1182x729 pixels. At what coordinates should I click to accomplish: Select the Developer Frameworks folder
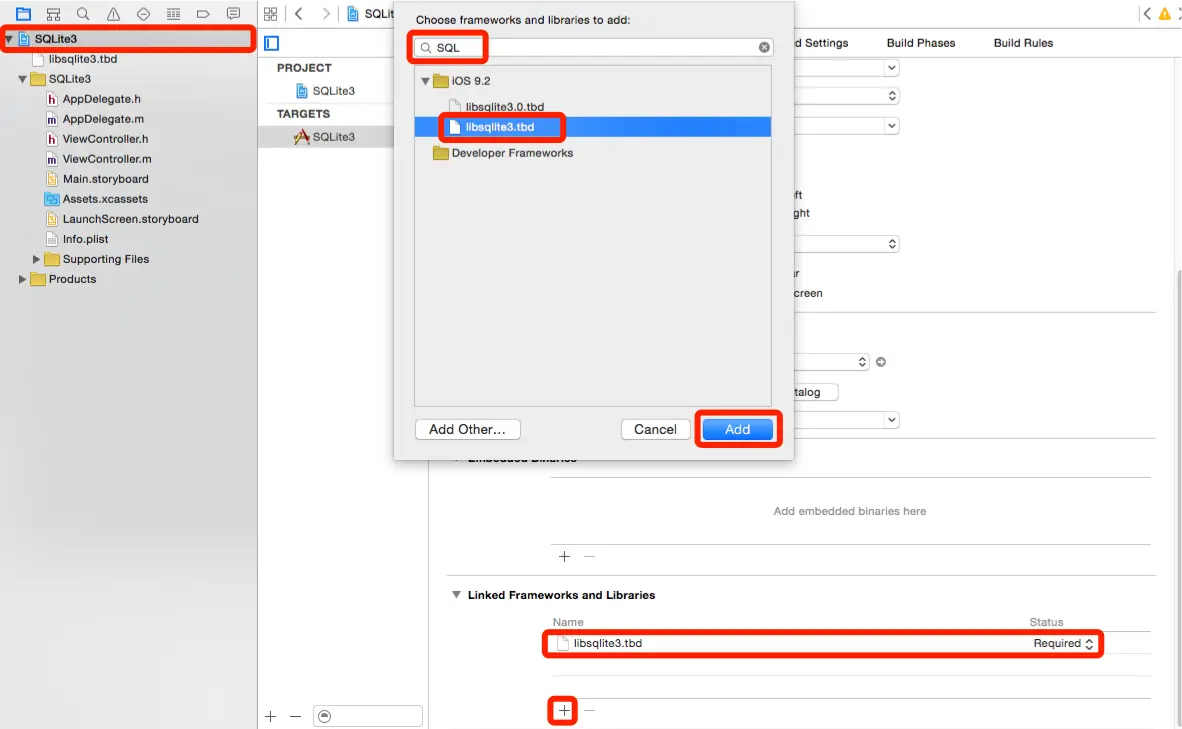tap(512, 153)
